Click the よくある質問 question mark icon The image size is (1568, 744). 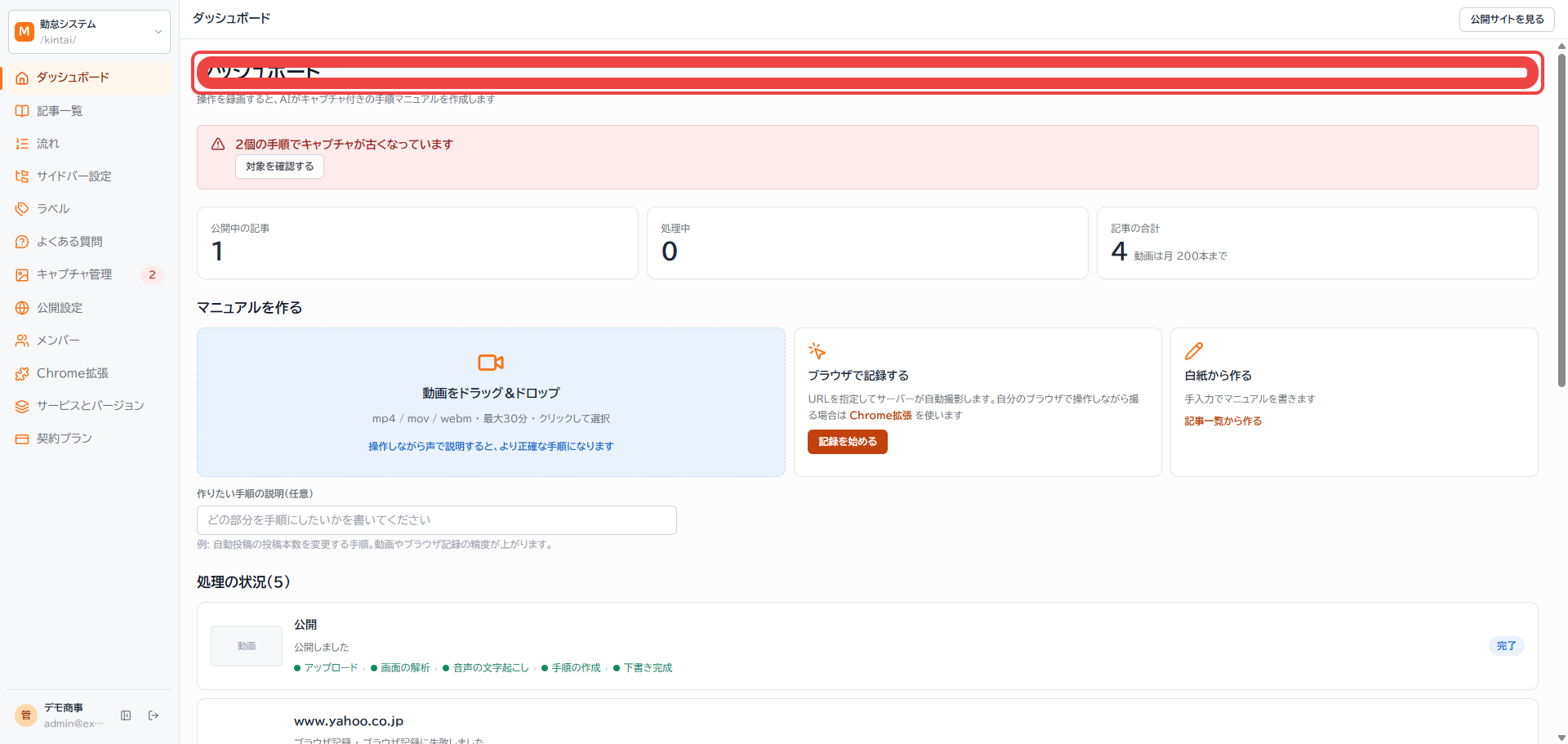(22, 242)
